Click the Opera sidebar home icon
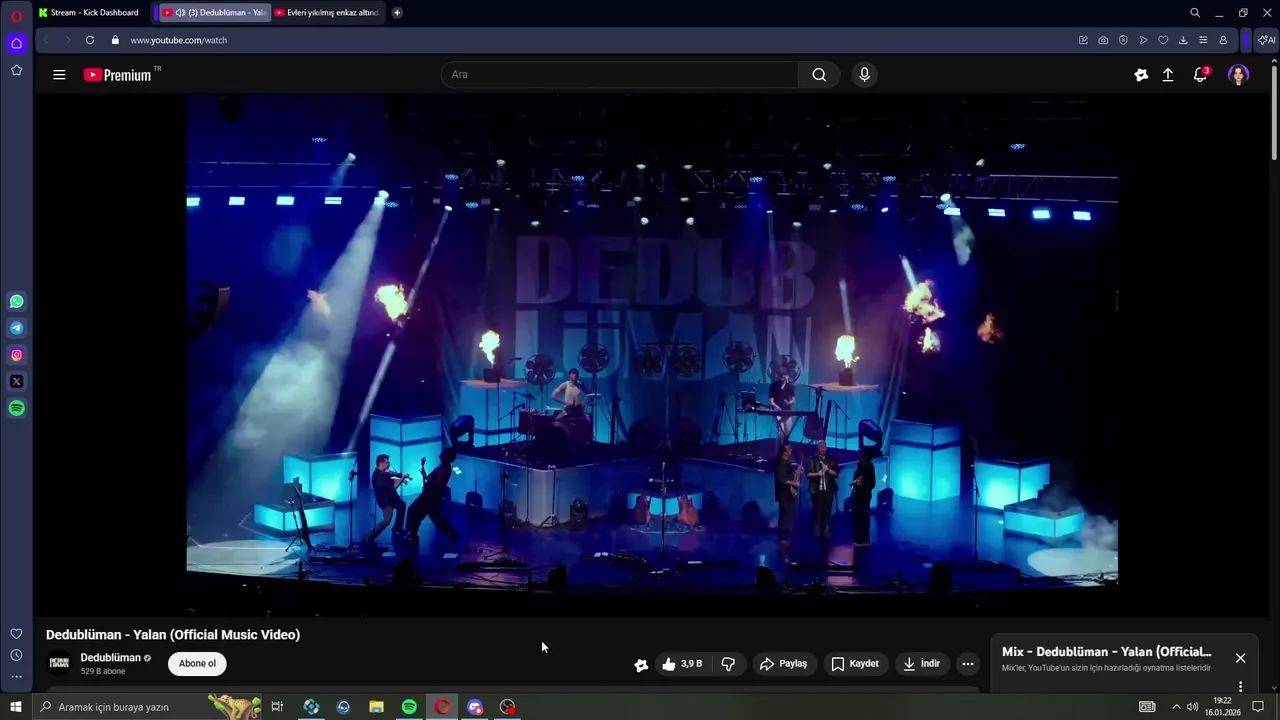1280x720 pixels. [16, 43]
